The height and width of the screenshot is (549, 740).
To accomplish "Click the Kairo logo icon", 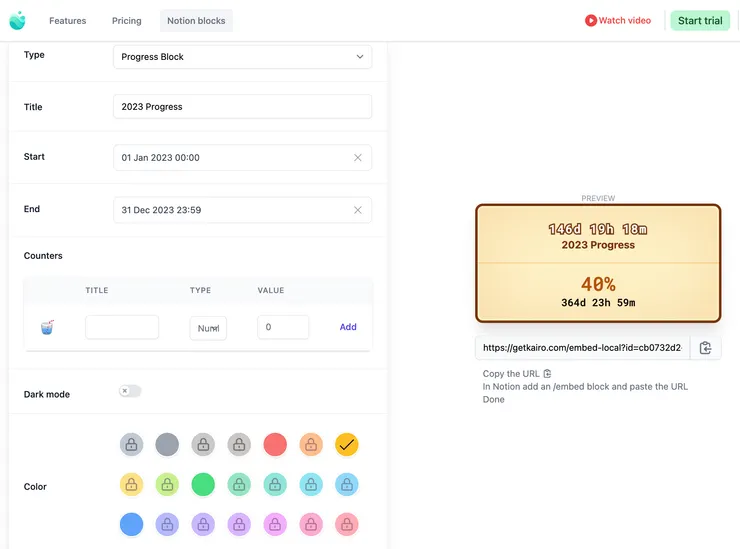I will click(17, 21).
